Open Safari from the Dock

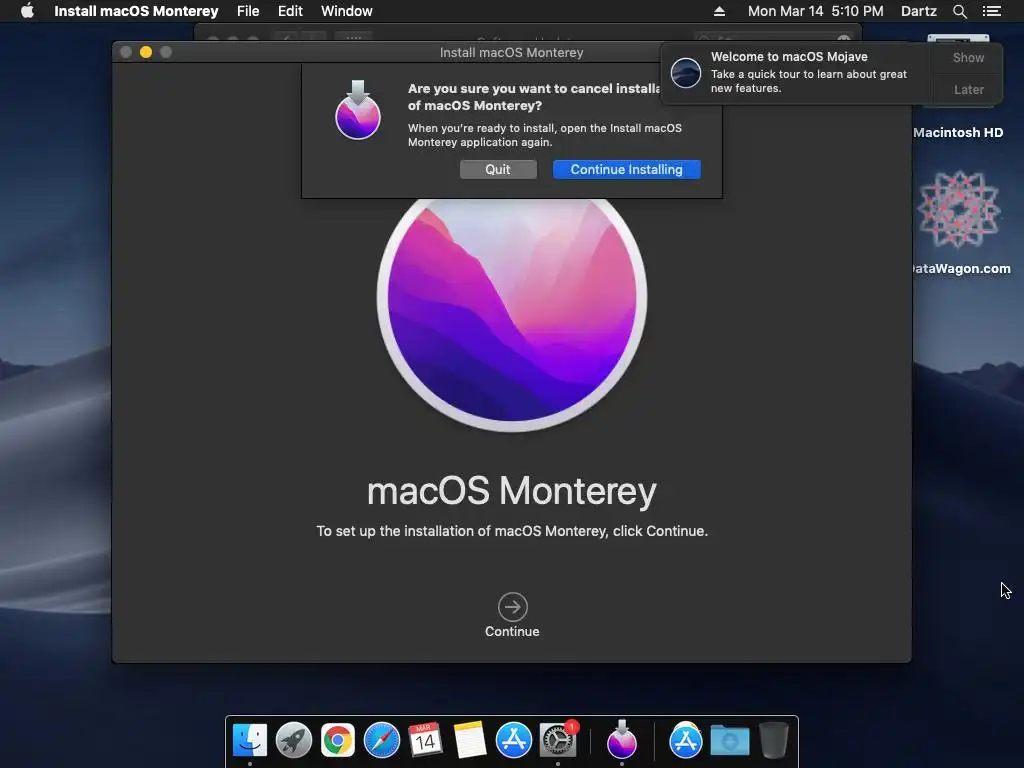(x=381, y=740)
